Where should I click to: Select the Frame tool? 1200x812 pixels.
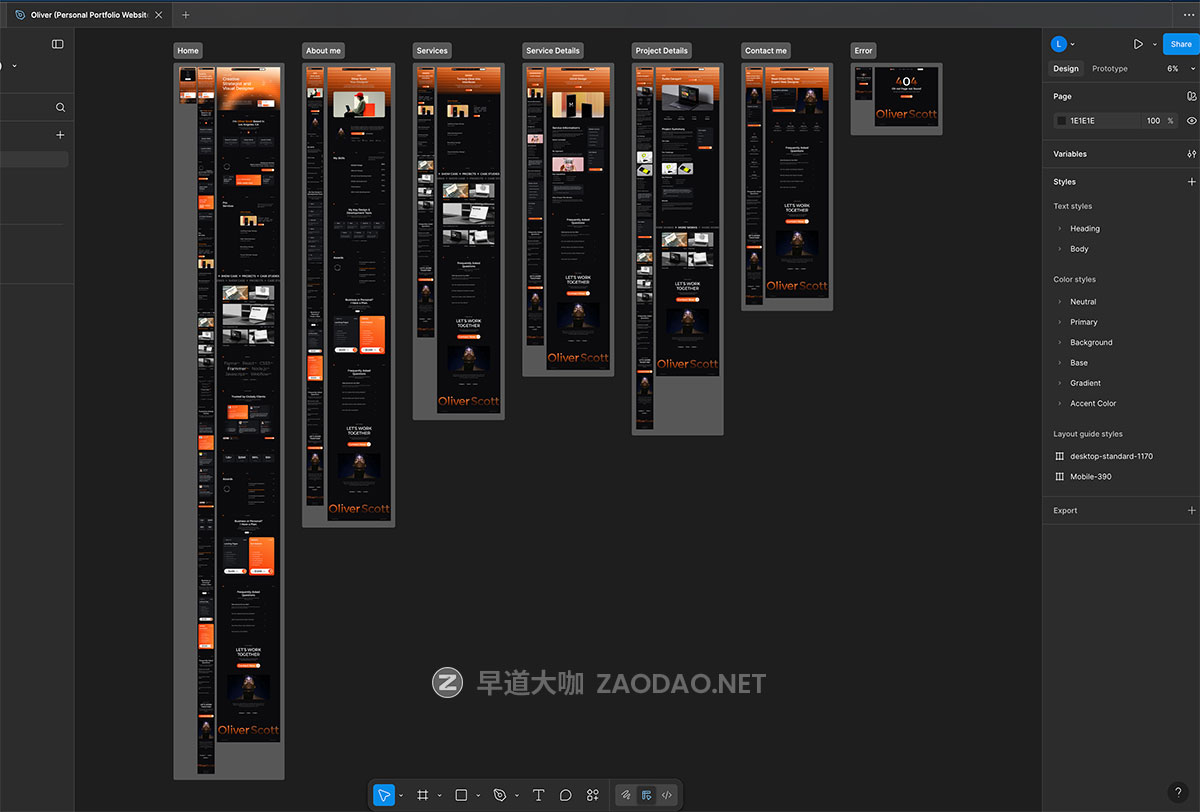423,795
